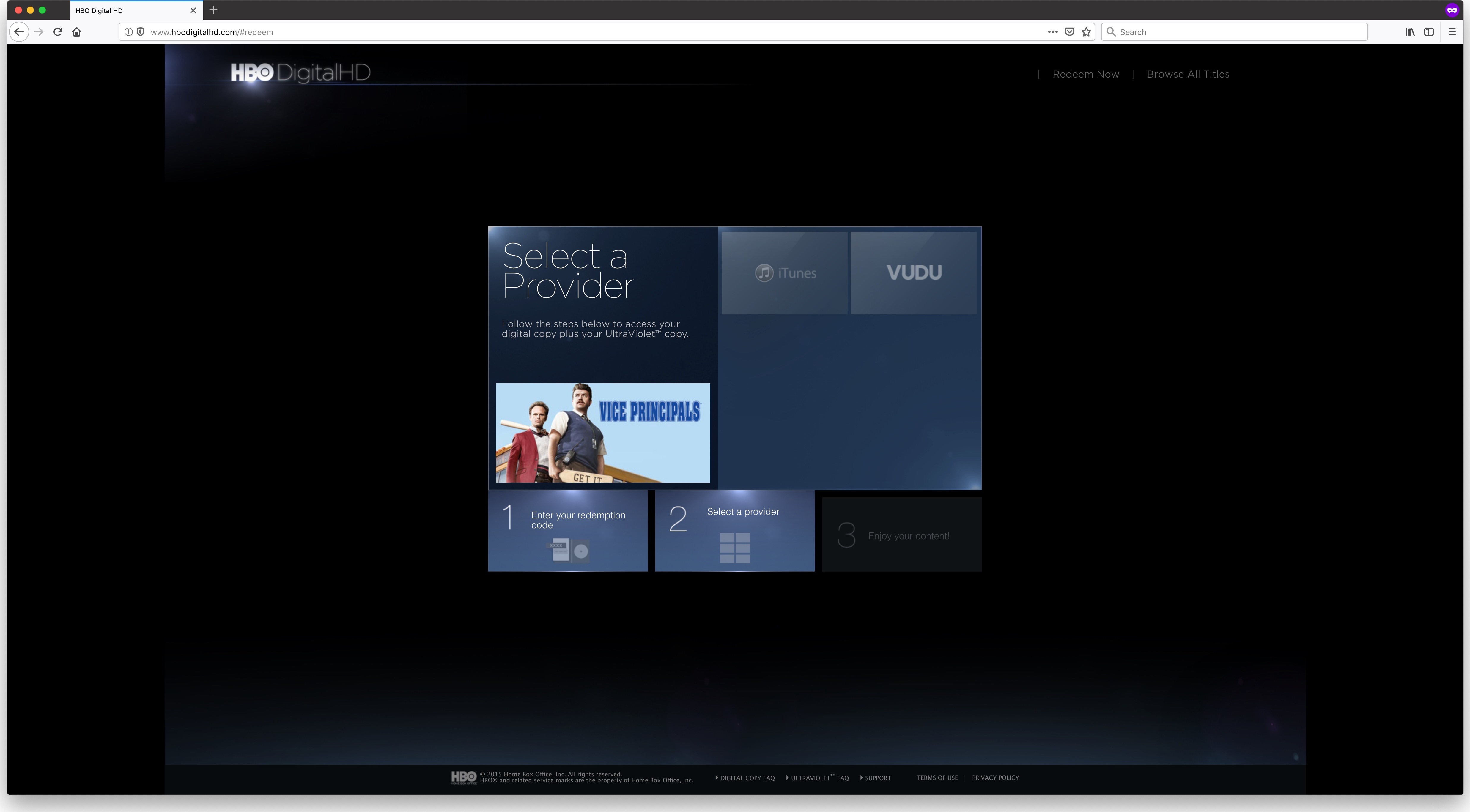Focus the browser Search field
1470x812 pixels.
(1234, 32)
